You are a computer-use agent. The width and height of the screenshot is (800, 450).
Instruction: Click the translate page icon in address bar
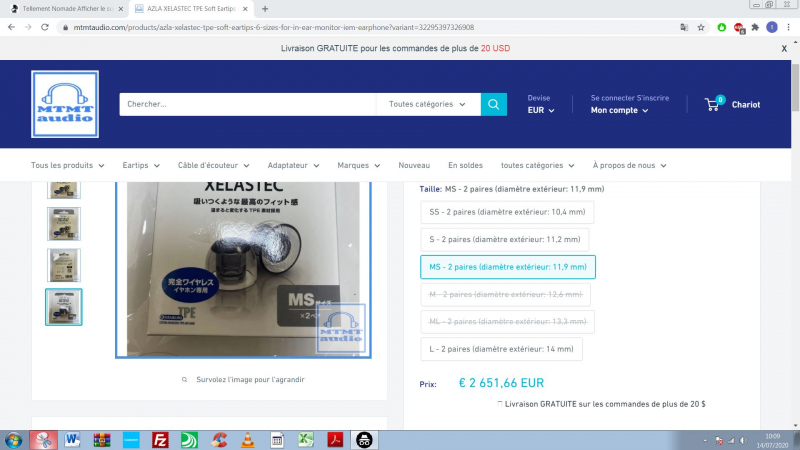click(x=684, y=27)
